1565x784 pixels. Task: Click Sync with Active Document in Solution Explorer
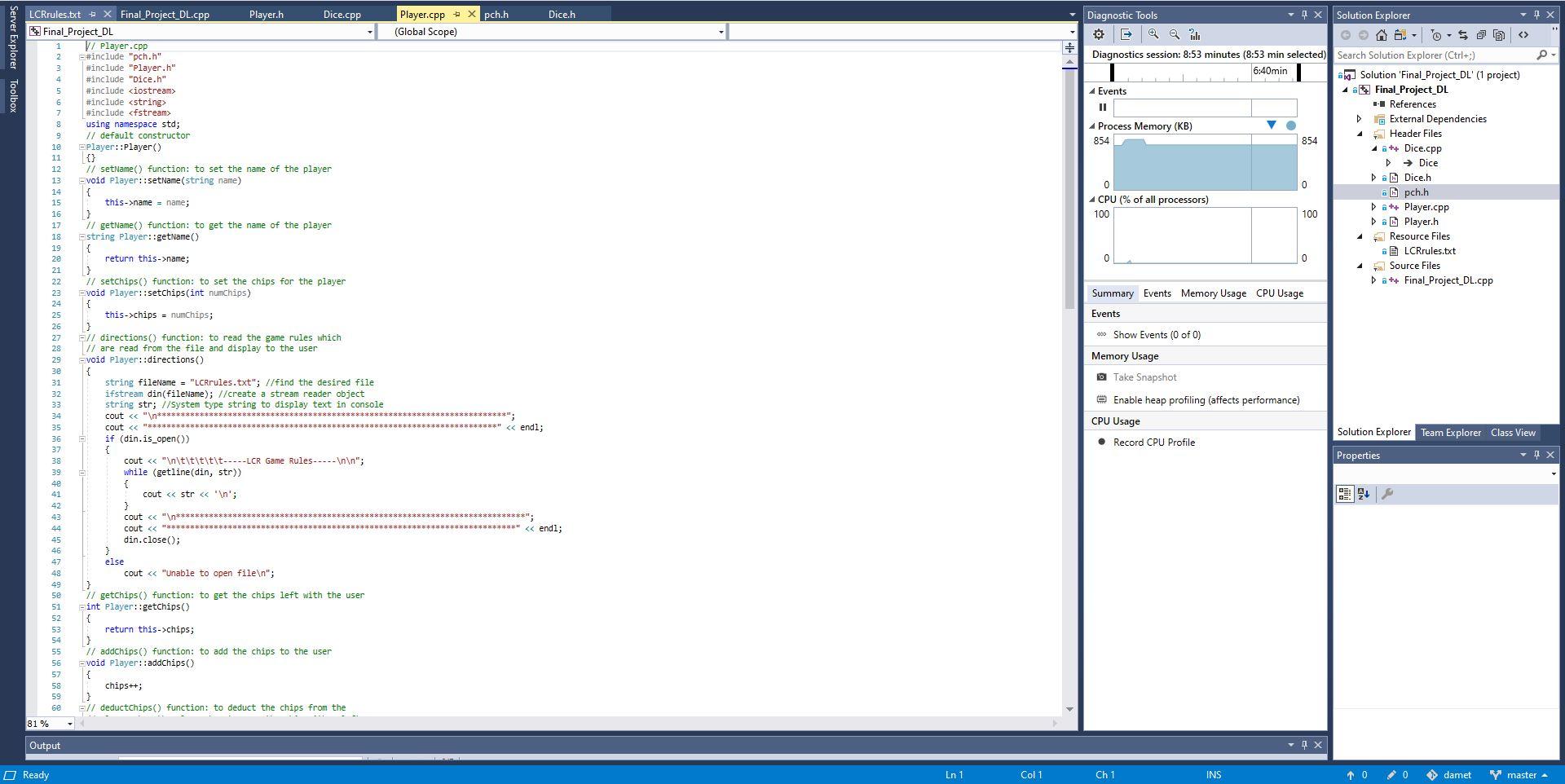(1464, 34)
